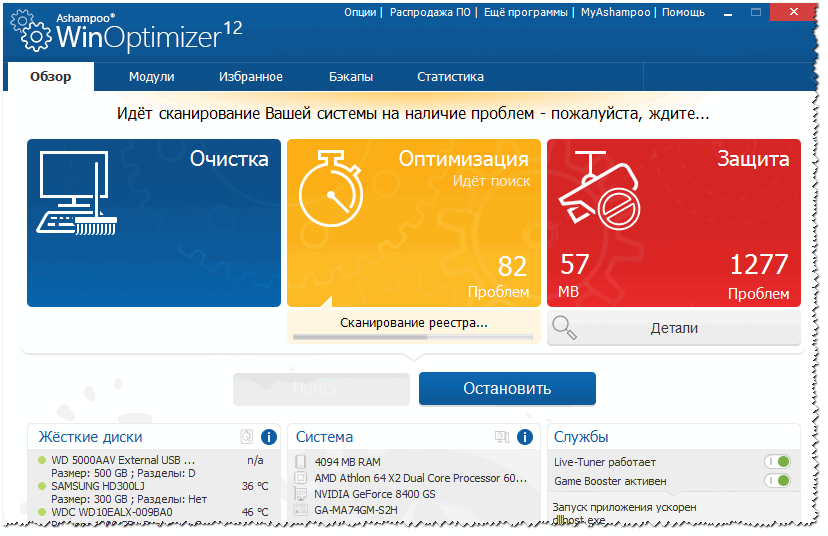Close the WinOptimizer window
This screenshot has height=536, width=828.
(793, 12)
